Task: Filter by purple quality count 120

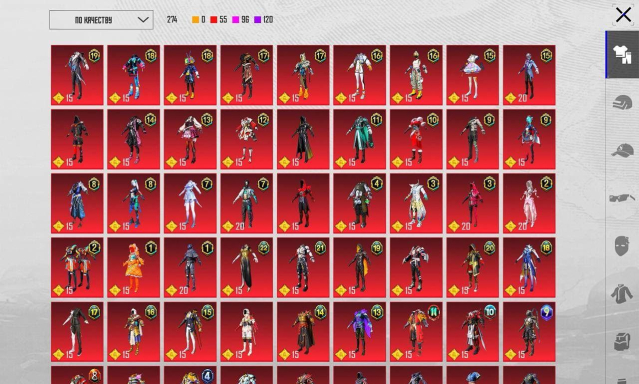Action: click(264, 20)
